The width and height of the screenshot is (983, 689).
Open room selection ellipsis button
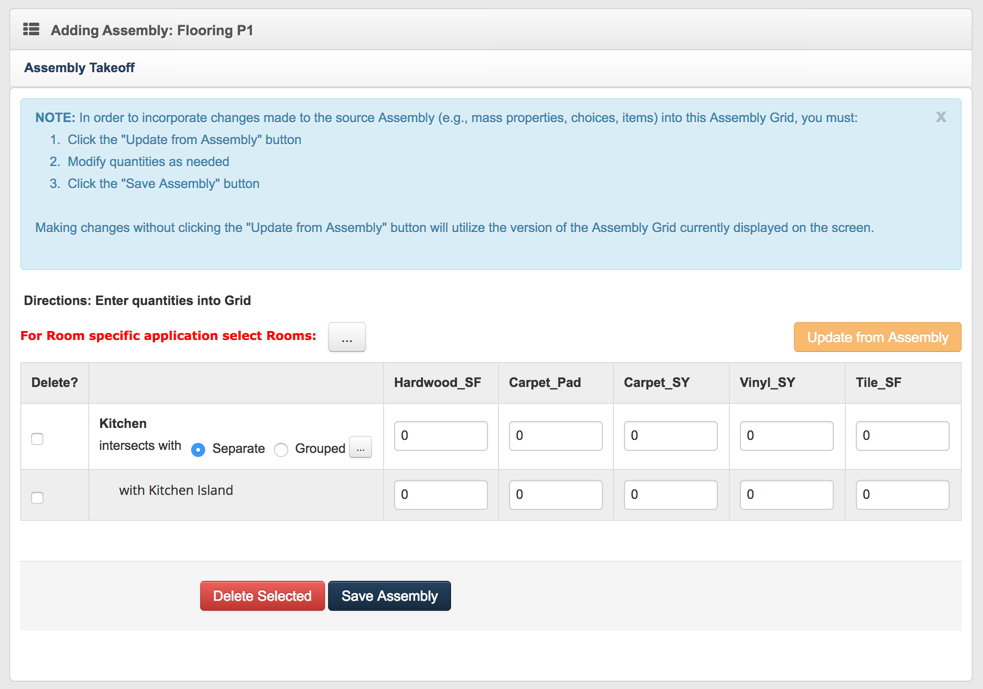pyautogui.click(x=347, y=338)
